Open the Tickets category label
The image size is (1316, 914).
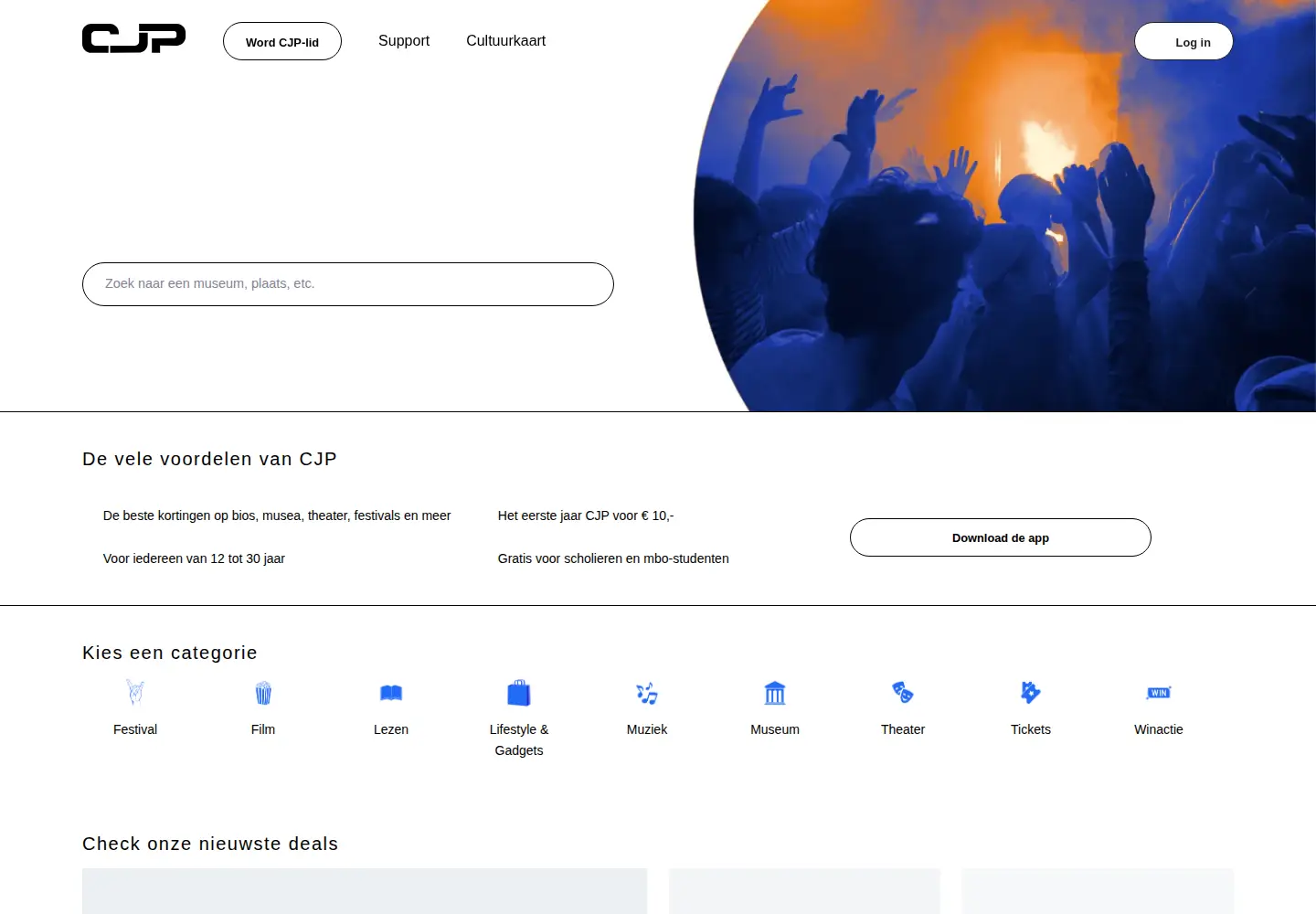pos(1031,729)
